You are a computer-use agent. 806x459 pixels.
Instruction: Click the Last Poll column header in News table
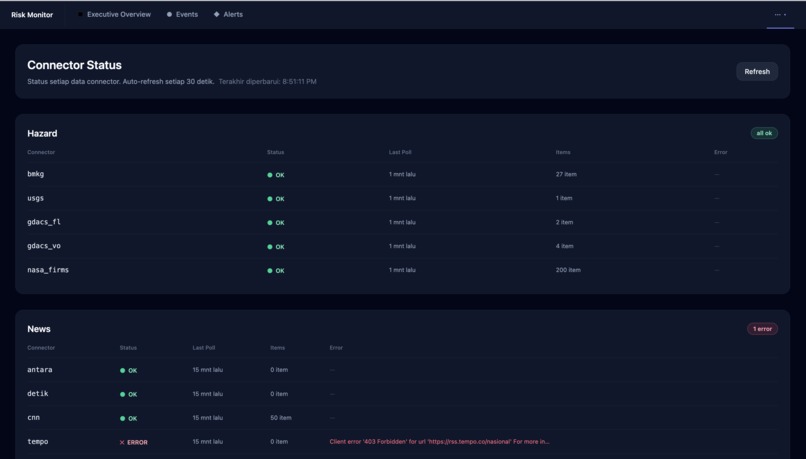tap(204, 348)
